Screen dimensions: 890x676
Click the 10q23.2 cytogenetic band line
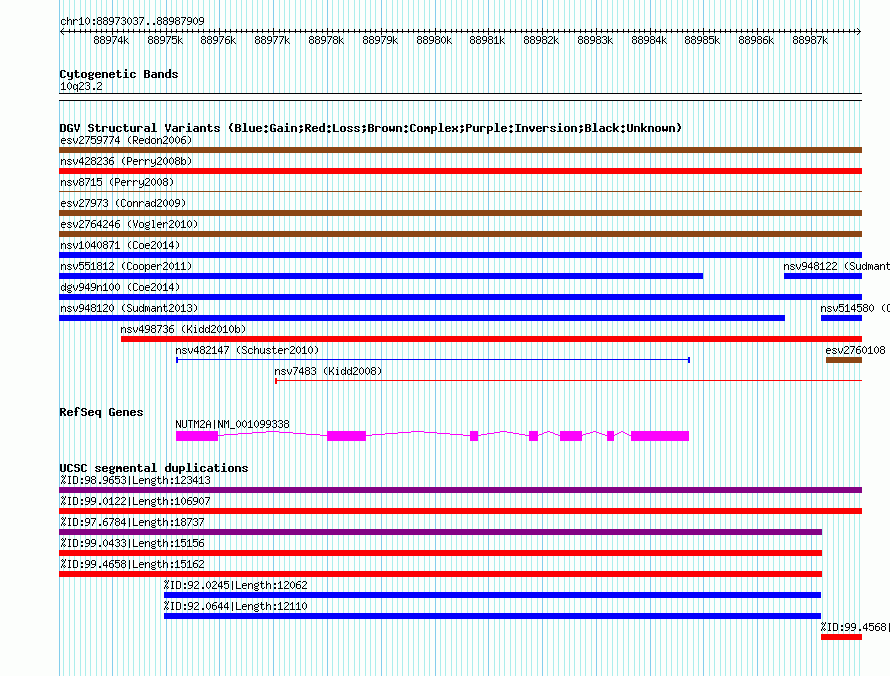[x=460, y=97]
